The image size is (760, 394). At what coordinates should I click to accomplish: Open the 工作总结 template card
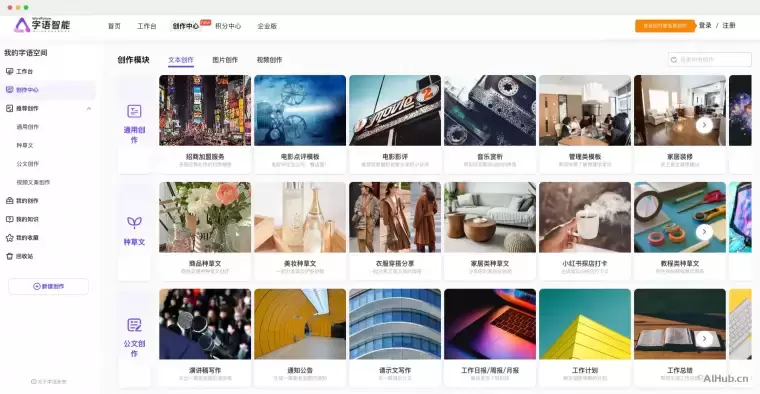click(680, 338)
